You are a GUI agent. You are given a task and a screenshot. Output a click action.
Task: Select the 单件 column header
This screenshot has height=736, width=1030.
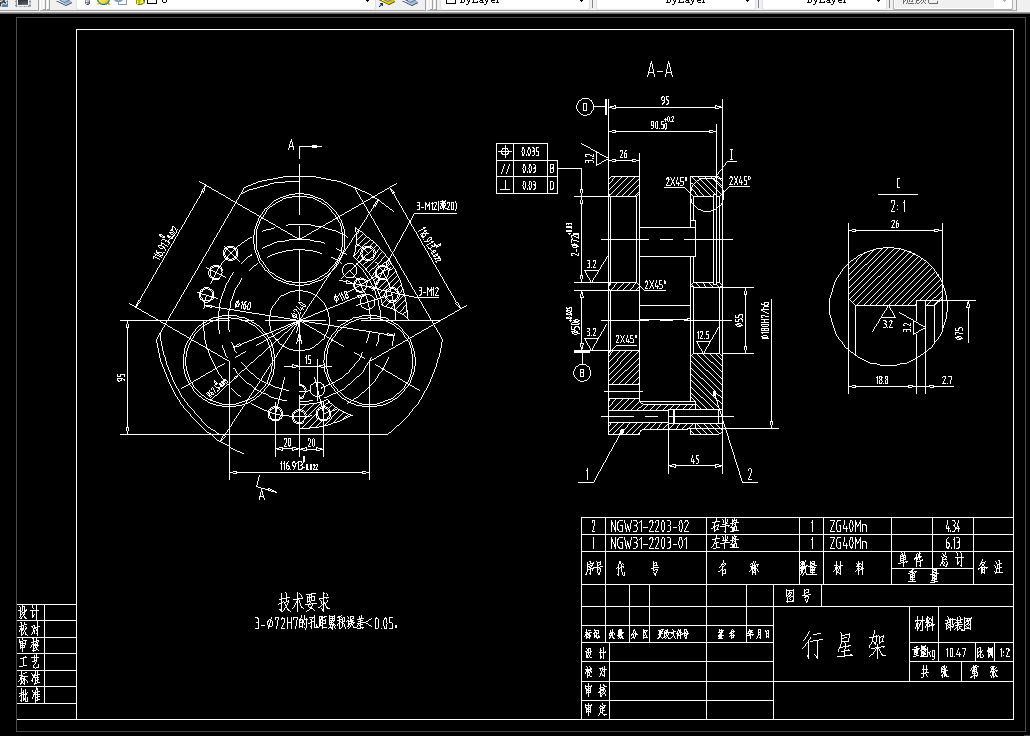912,559
